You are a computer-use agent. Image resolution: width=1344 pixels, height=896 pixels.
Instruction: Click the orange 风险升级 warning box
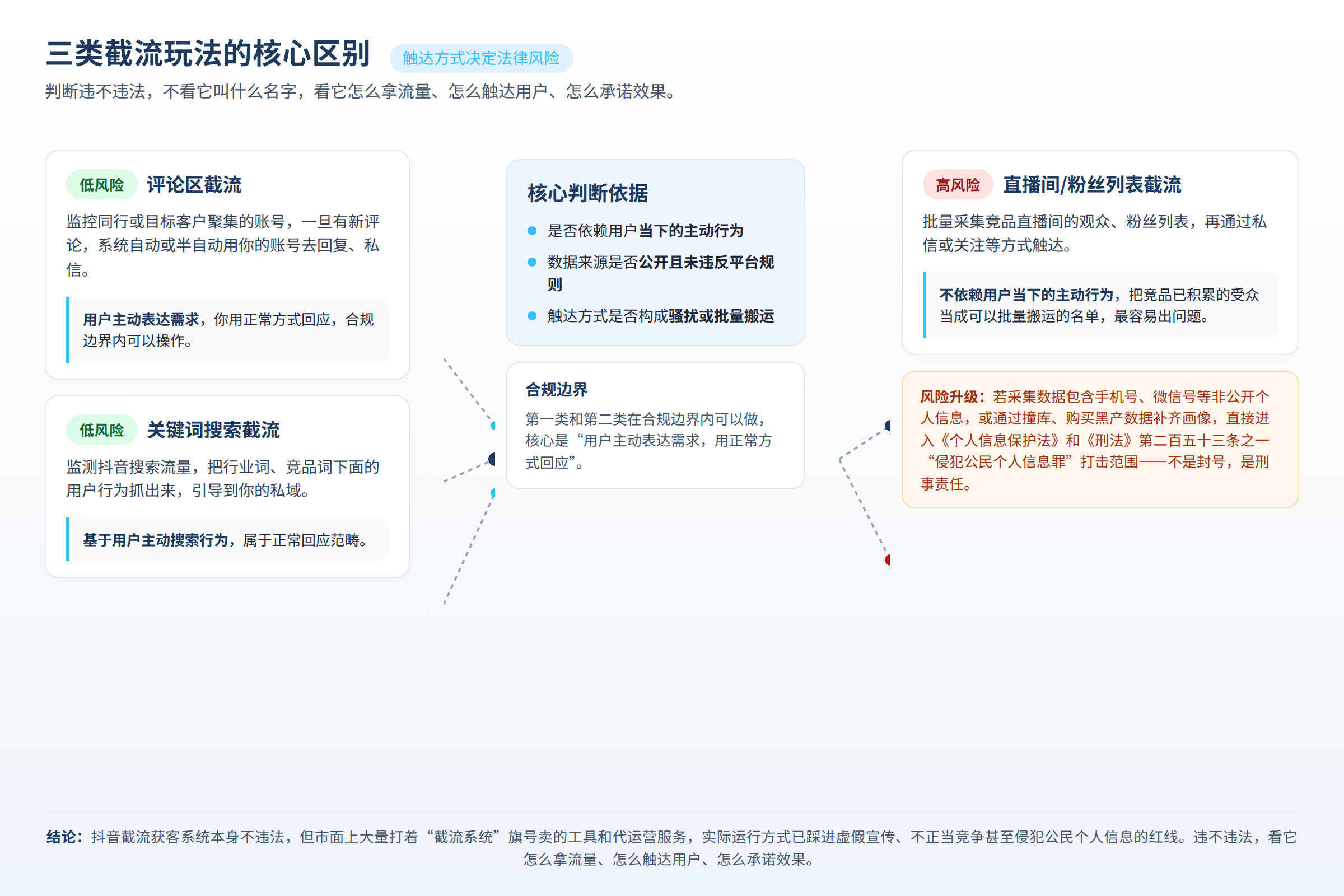point(1100,440)
